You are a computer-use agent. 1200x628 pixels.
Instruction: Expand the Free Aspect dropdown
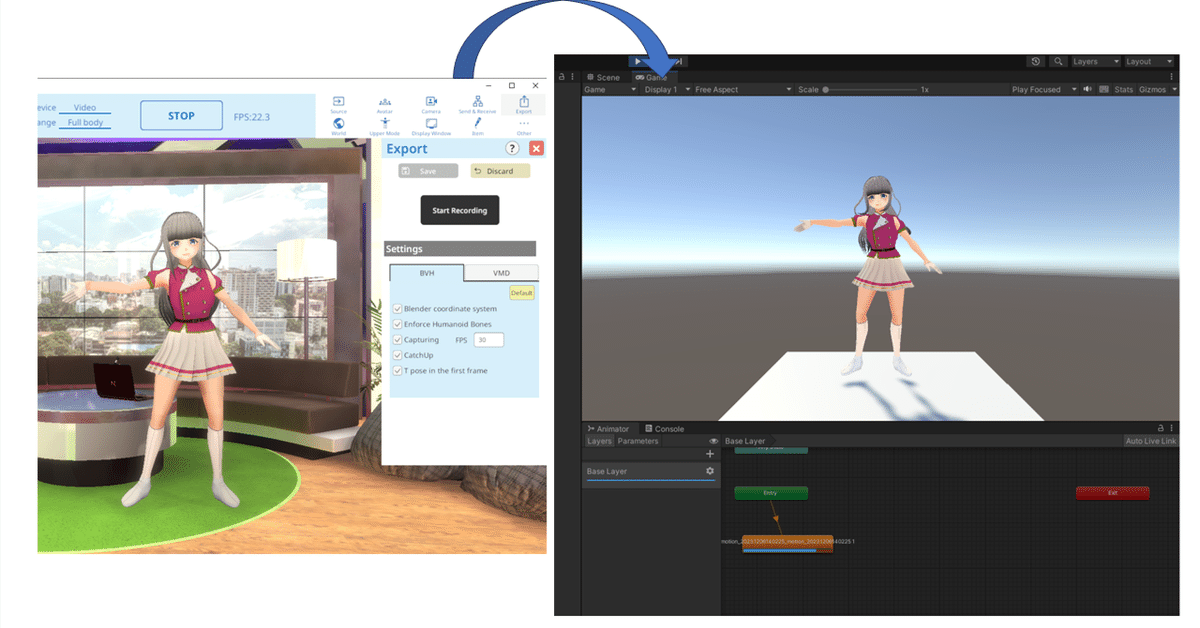742,89
